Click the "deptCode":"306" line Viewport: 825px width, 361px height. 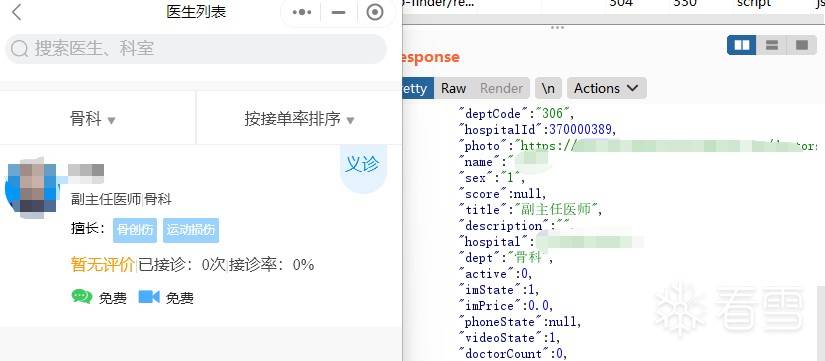click(x=517, y=114)
